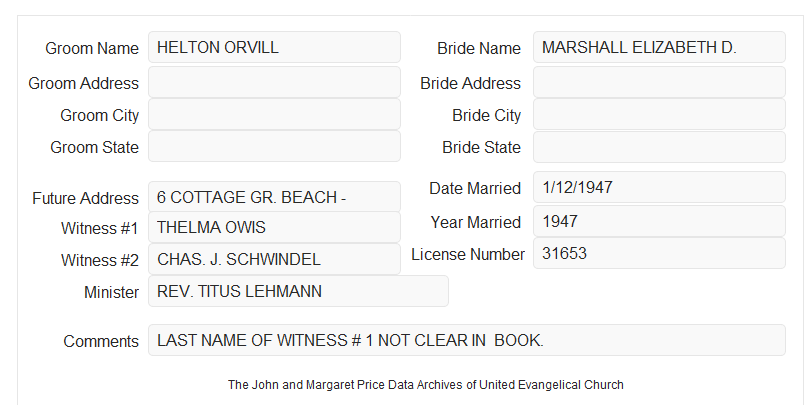Click the Comments label
Viewport: 805px width, 405px height.
(x=101, y=341)
